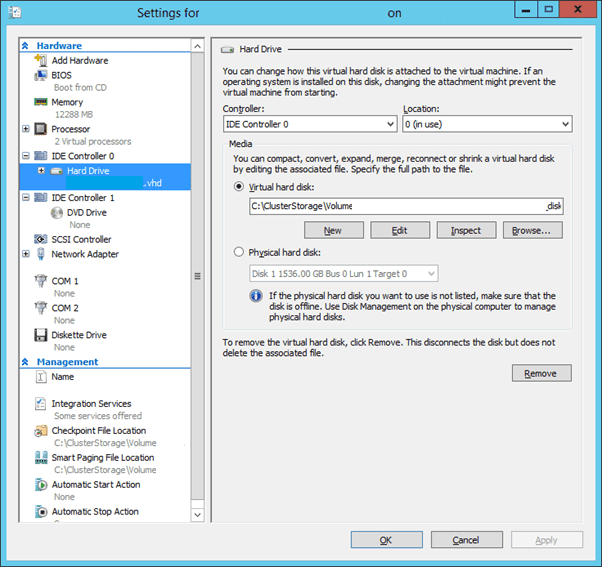Viewport: 602px width, 567px height.
Task: Click 'Some services offered' text
Action: pyautogui.click(x=98, y=416)
